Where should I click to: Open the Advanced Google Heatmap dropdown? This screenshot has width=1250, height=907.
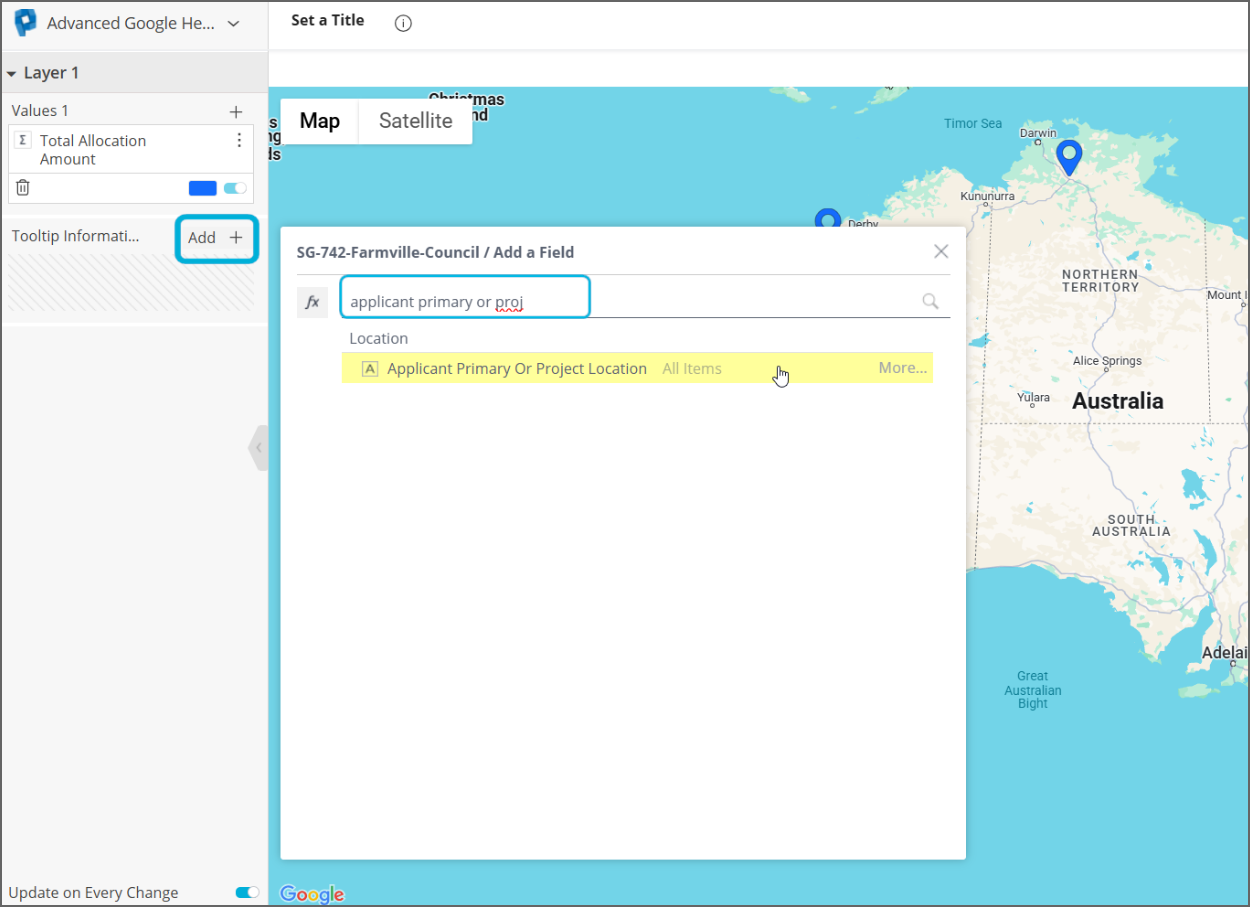pyautogui.click(x=233, y=24)
